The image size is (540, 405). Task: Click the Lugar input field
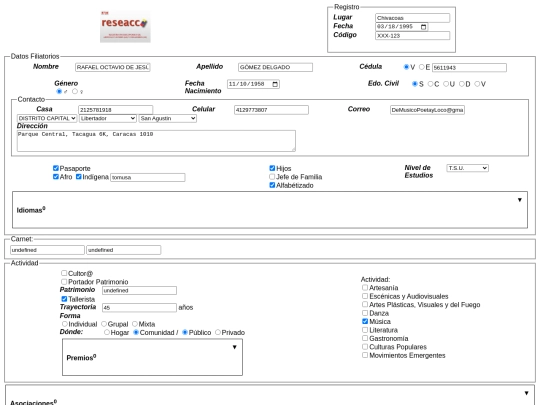click(412, 18)
